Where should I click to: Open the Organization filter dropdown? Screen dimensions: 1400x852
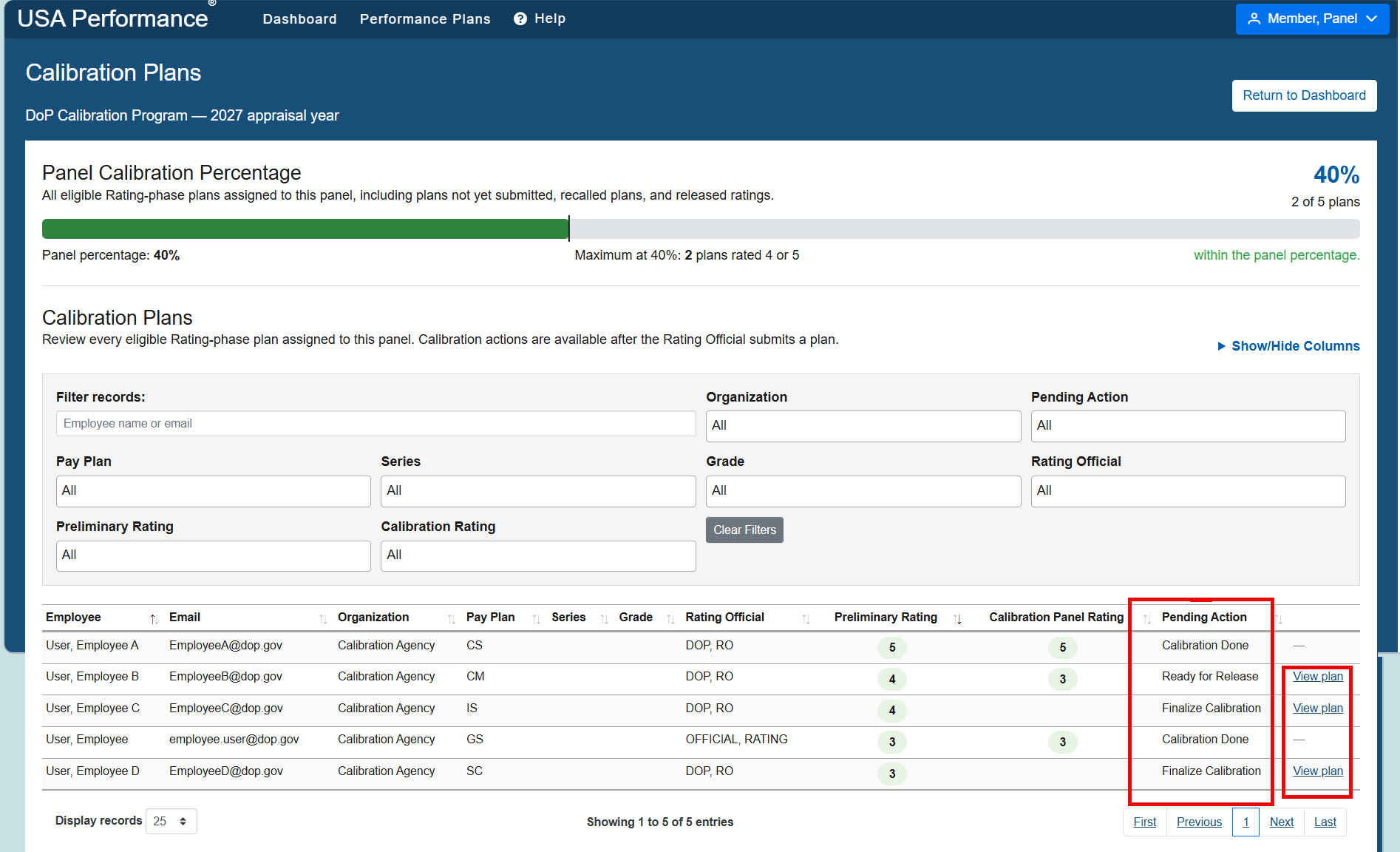pos(863,426)
